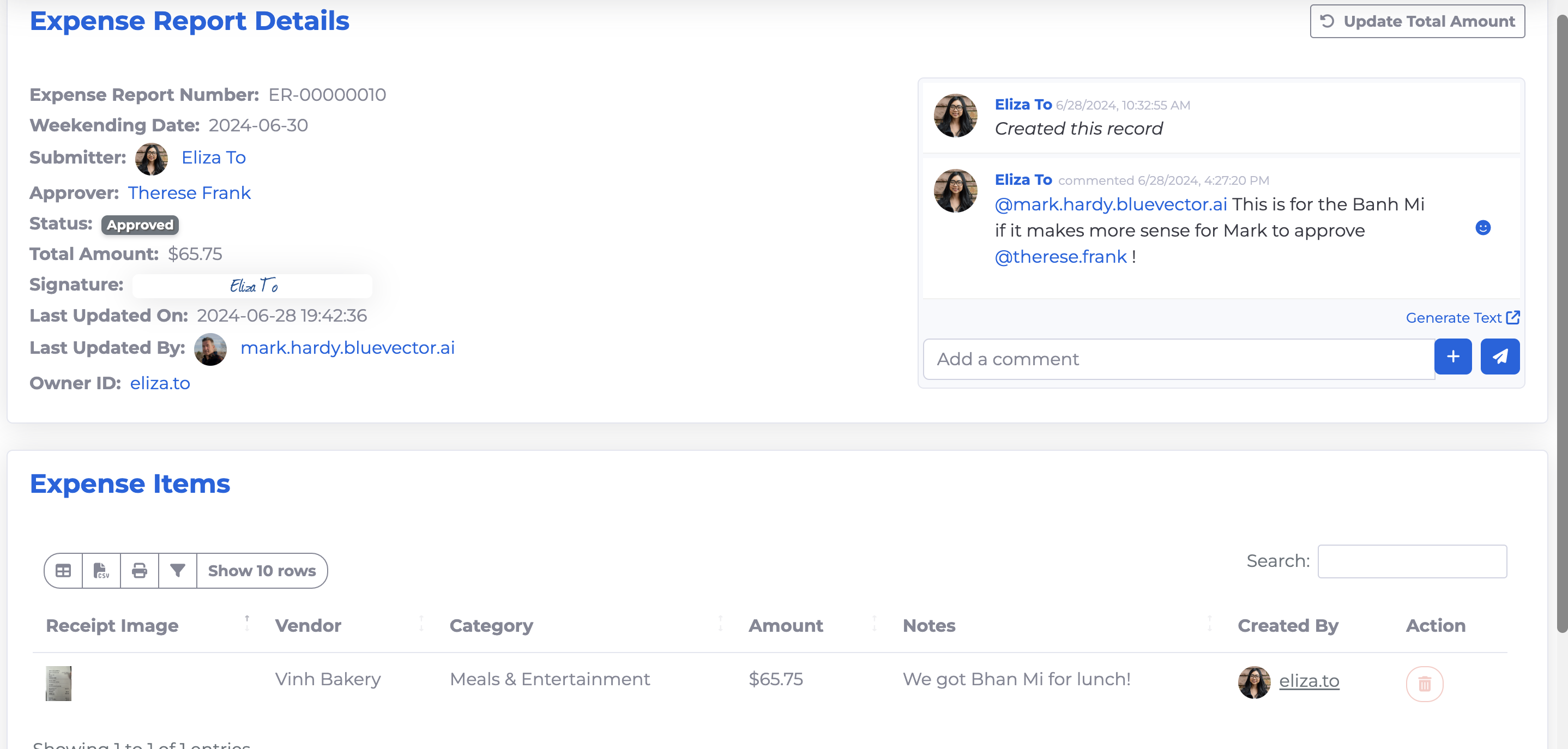This screenshot has height=749, width=1568.
Task: Sort expense items by Amount
Action: tap(785, 625)
